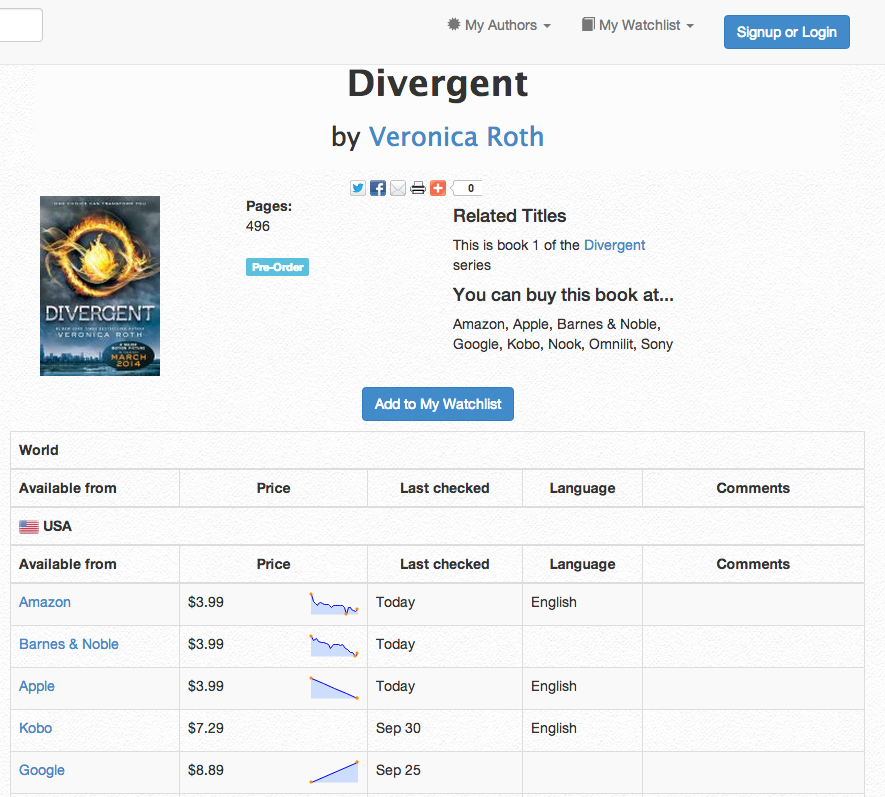Click the search input field at top left
This screenshot has height=797, width=885.
pyautogui.click(x=21, y=25)
